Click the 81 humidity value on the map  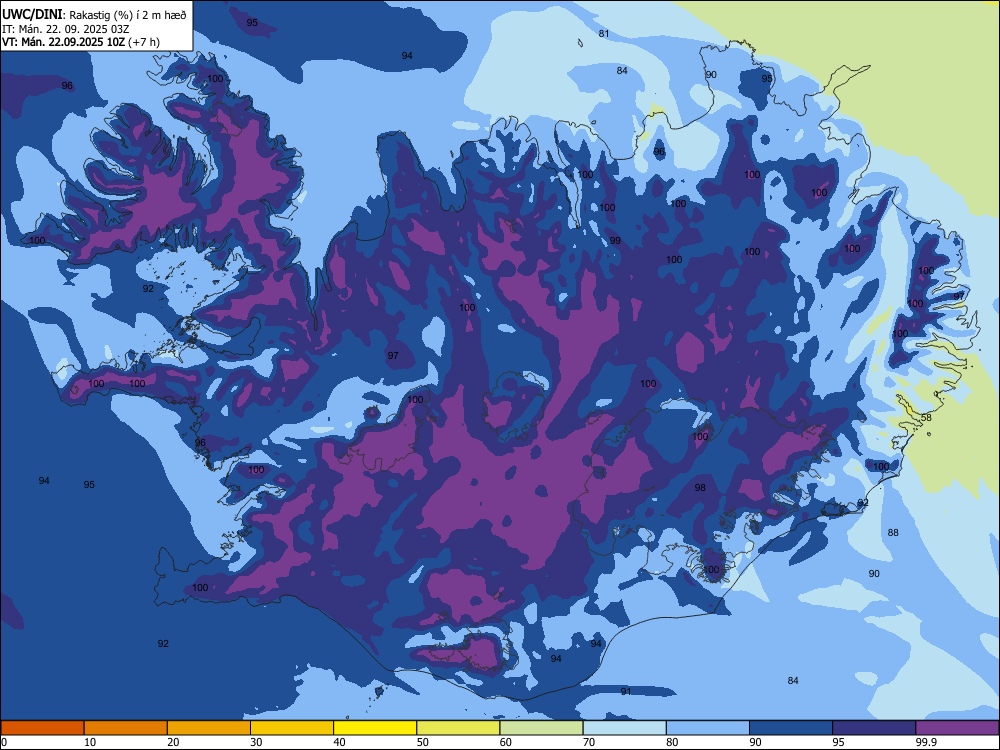point(604,34)
